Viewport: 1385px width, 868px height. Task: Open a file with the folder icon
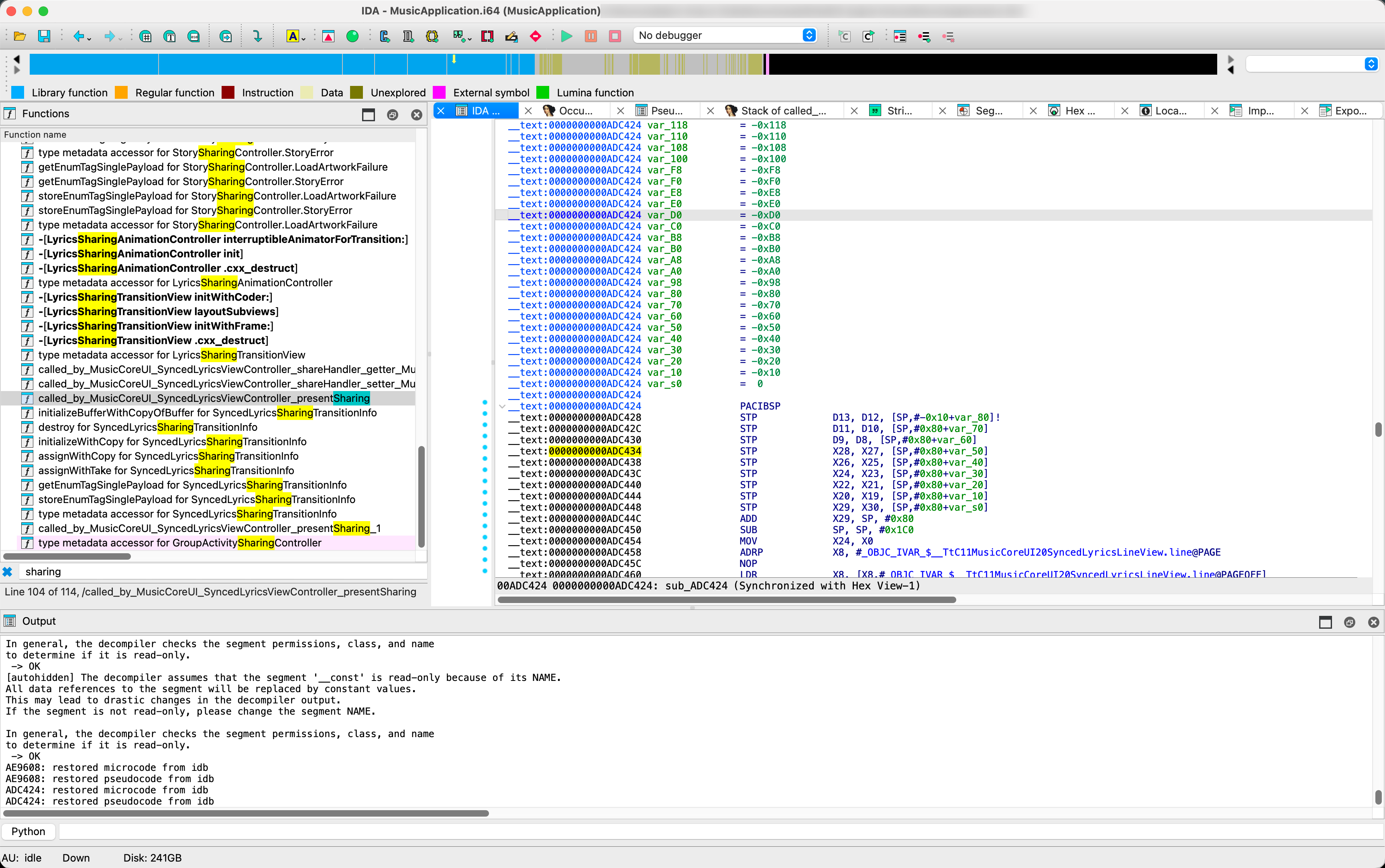pos(20,36)
